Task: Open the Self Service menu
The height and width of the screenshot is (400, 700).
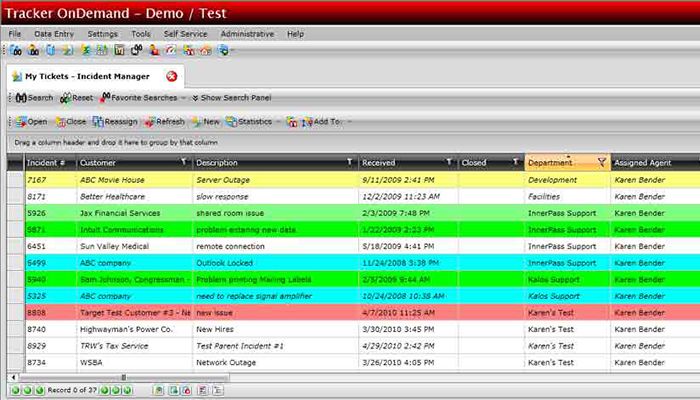Action: 185,34
